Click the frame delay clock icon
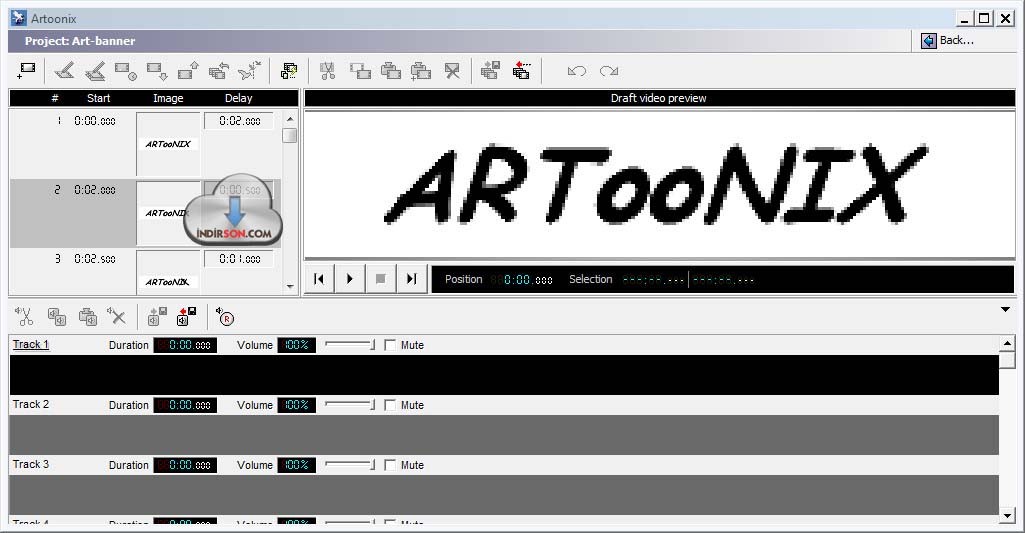The image size is (1025, 533). tap(126, 71)
